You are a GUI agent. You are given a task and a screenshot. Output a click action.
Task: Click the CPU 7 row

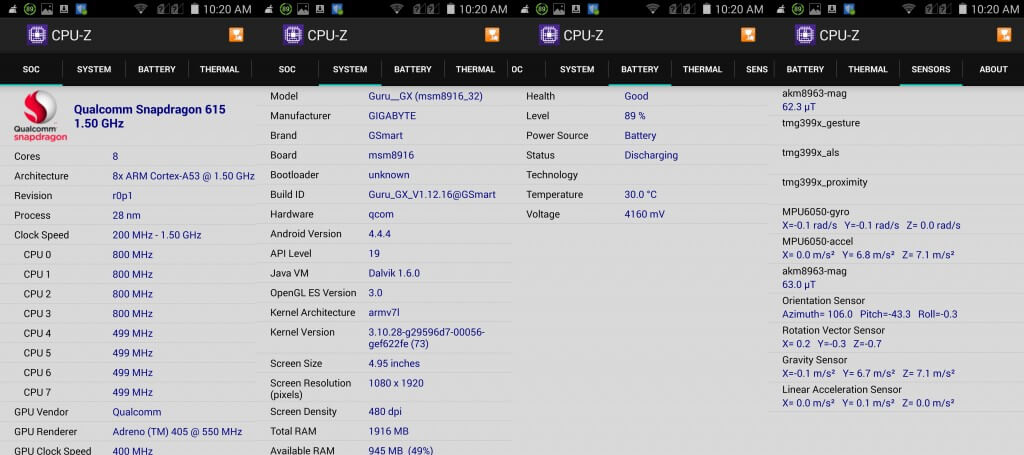click(x=128, y=392)
